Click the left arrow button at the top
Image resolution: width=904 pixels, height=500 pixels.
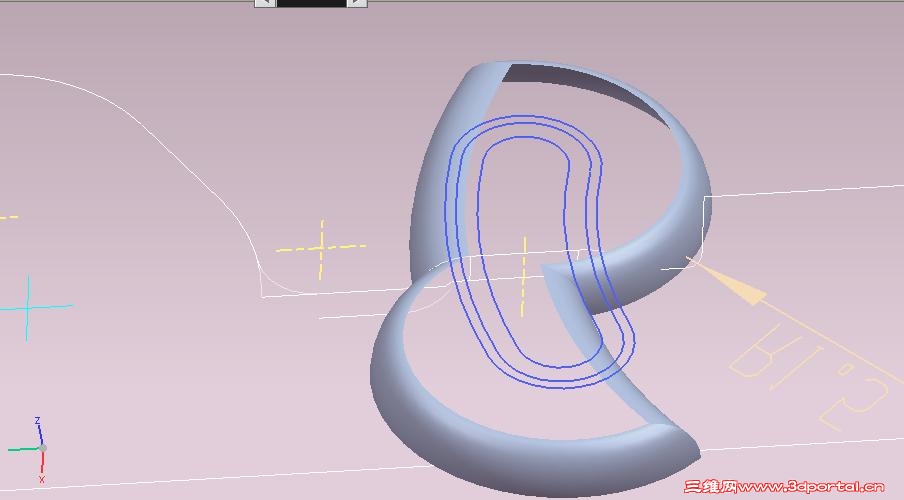pos(265,3)
